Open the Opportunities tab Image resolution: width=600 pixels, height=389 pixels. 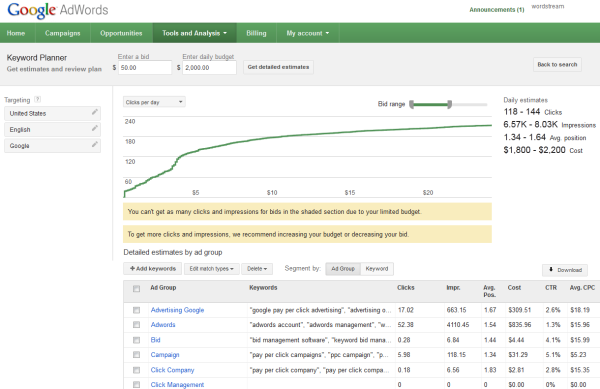(121, 33)
